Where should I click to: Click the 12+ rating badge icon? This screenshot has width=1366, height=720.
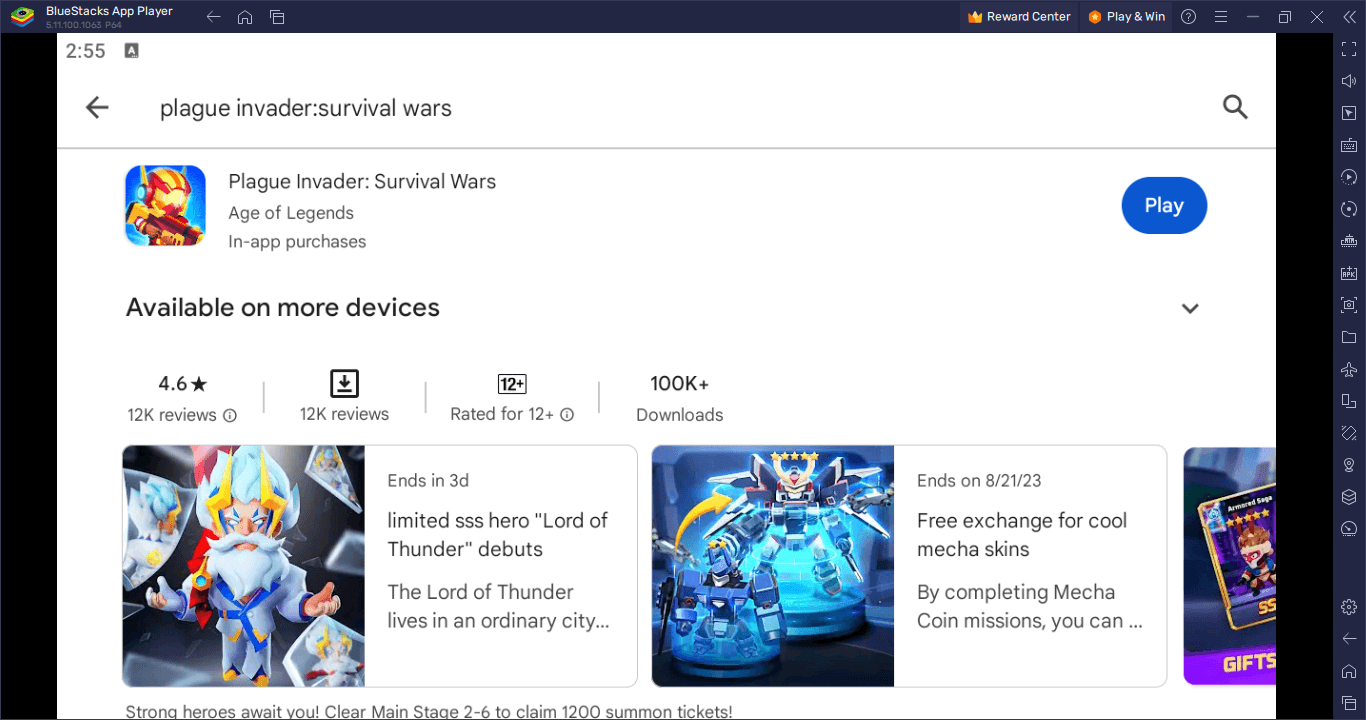(512, 384)
